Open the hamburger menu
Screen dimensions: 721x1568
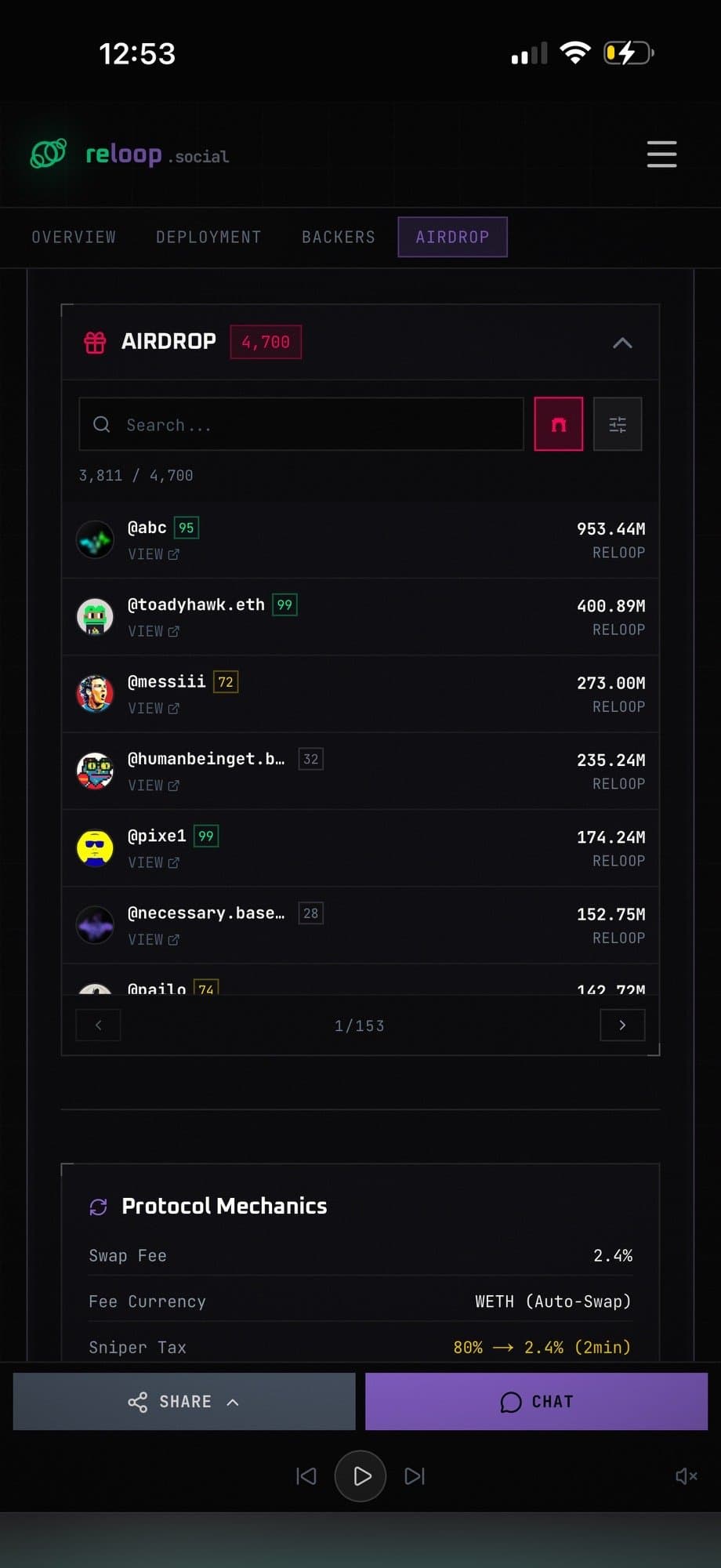(x=661, y=154)
